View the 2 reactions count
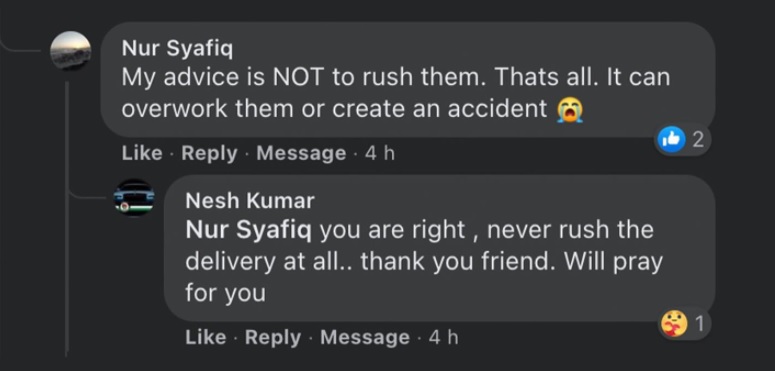This screenshot has width=775, height=371. (697, 140)
